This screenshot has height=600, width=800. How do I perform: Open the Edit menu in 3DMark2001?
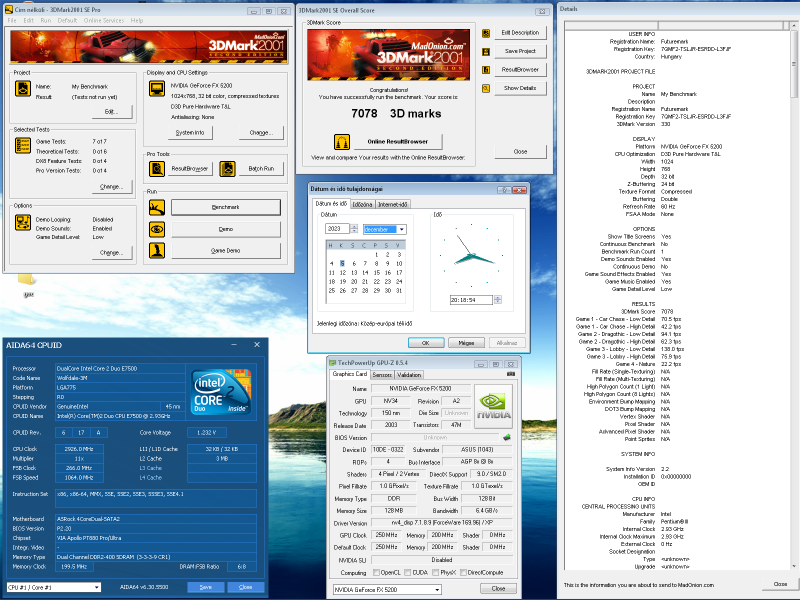pyautogui.click(x=29, y=20)
